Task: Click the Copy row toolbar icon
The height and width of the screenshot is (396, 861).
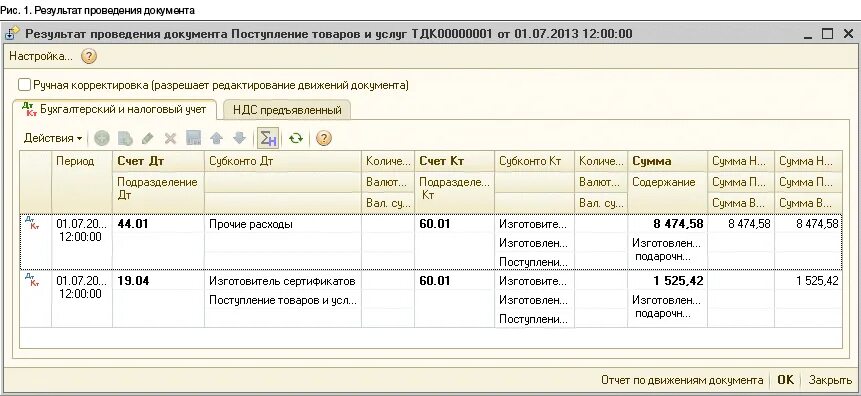Action: (125, 138)
